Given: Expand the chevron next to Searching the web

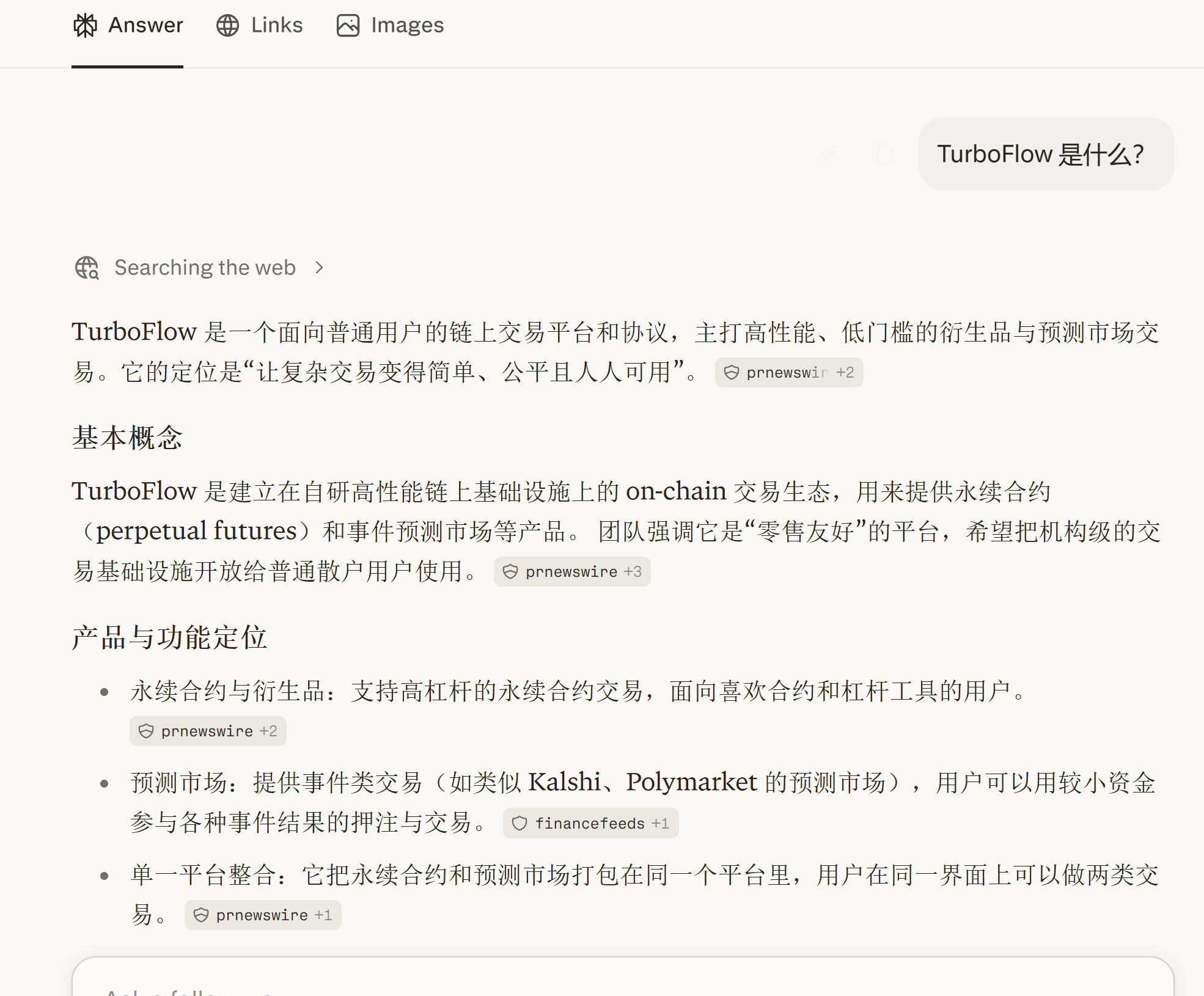Looking at the screenshot, I should pos(319,268).
